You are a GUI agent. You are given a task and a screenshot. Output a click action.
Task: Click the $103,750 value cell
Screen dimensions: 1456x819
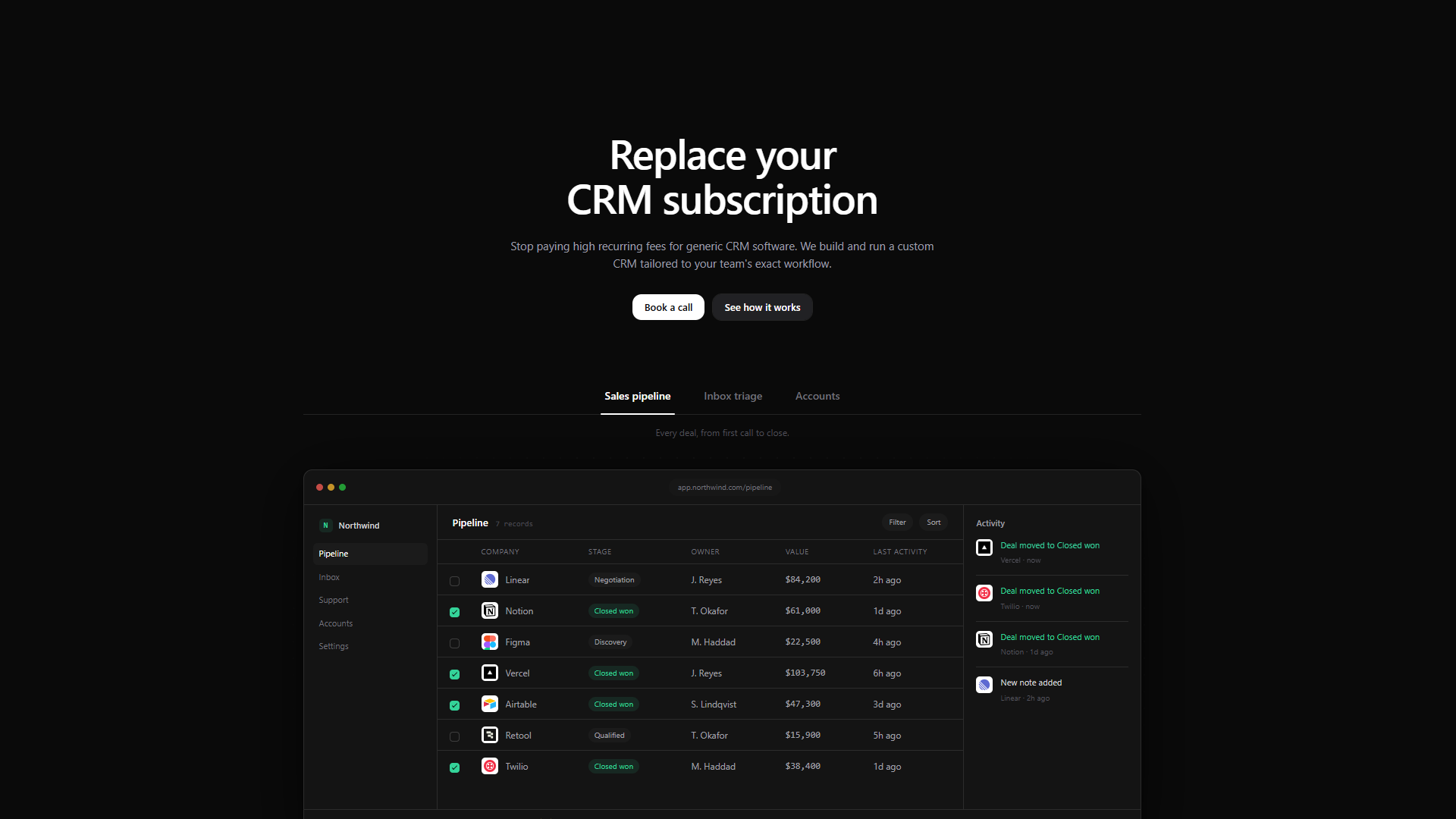pos(805,673)
